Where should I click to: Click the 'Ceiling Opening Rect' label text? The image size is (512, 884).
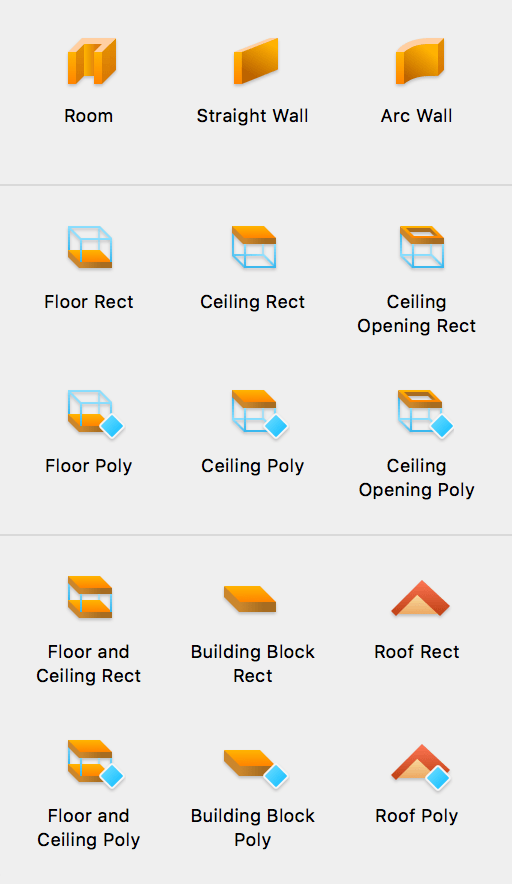[417, 314]
